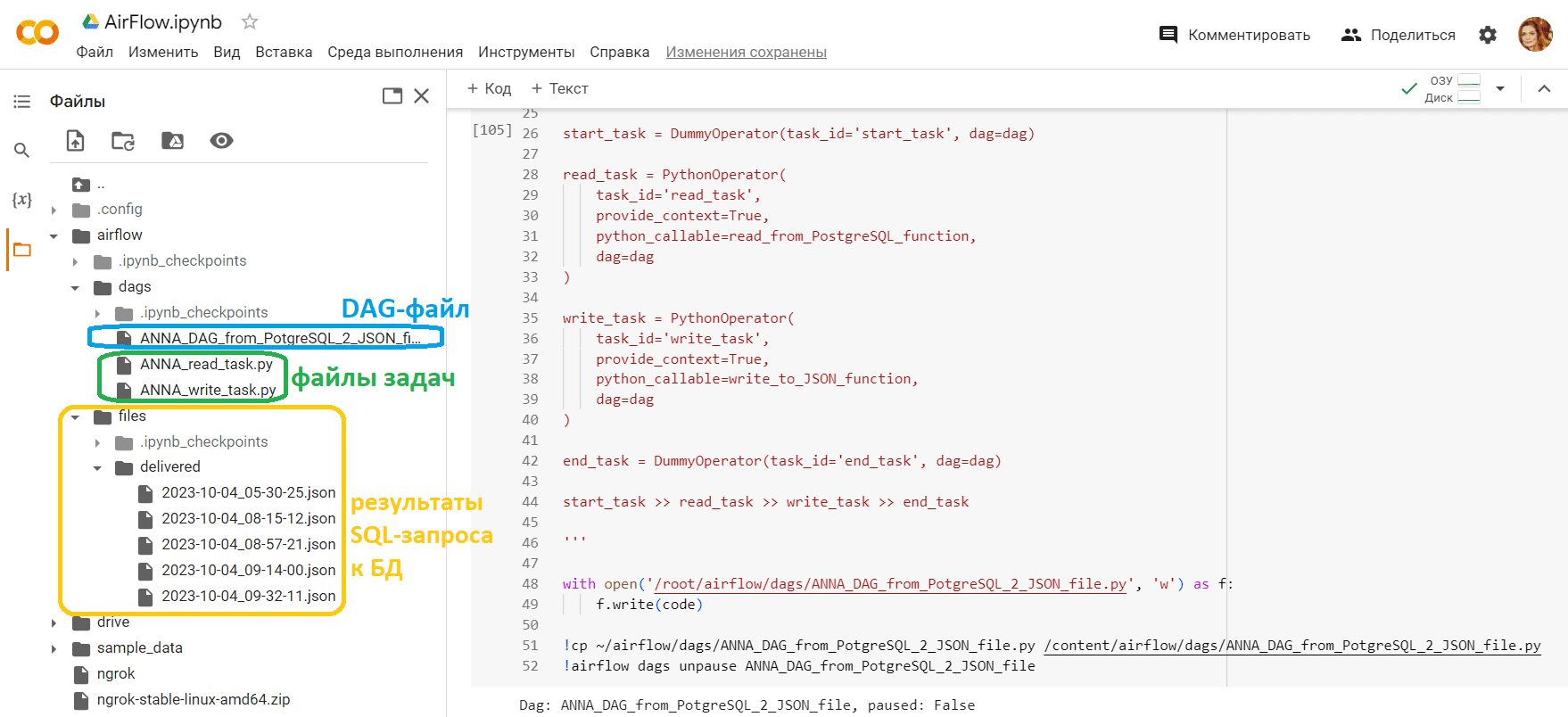Open the Инструменты menu
This screenshot has width=1568, height=717.
[x=526, y=52]
